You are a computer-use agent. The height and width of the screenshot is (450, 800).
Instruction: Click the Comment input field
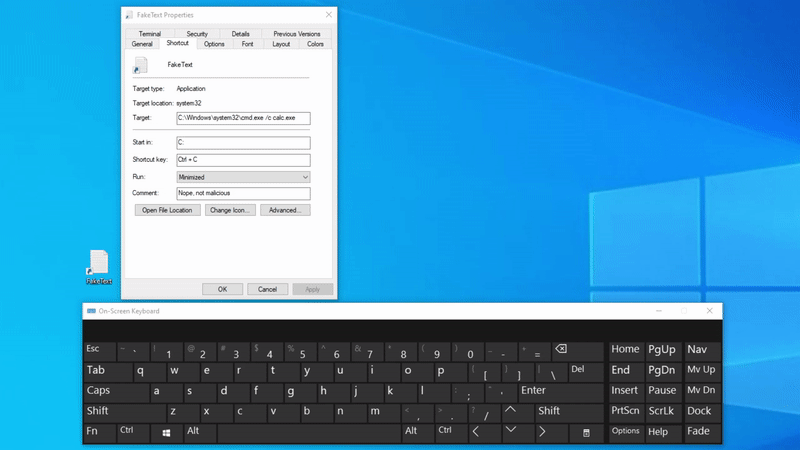tap(243, 193)
